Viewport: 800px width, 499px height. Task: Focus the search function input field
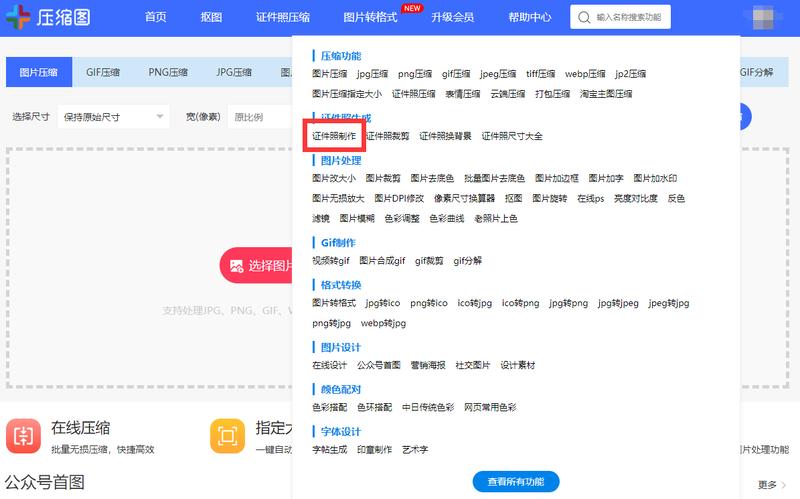620,17
